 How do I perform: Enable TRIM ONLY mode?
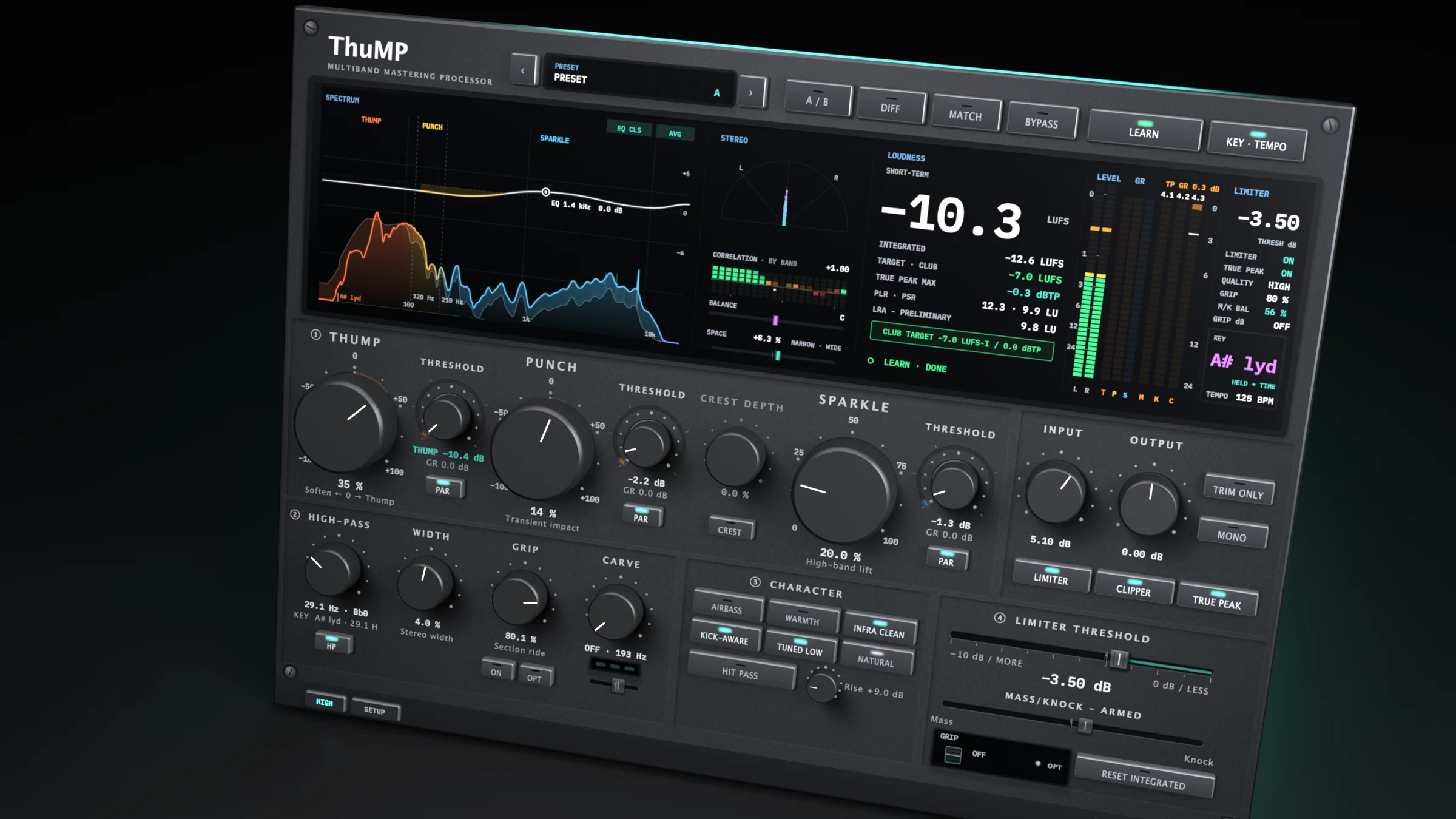pyautogui.click(x=1238, y=491)
